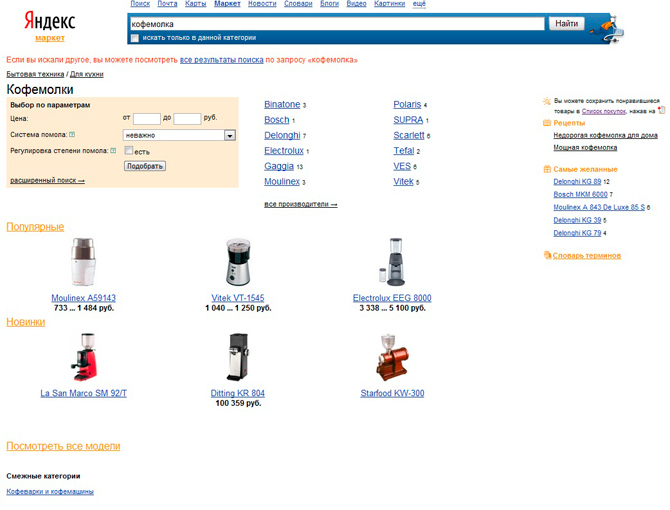This screenshot has height=510, width=670.
Task: Click the 'маркет' link under the logo
Action: tap(50, 38)
